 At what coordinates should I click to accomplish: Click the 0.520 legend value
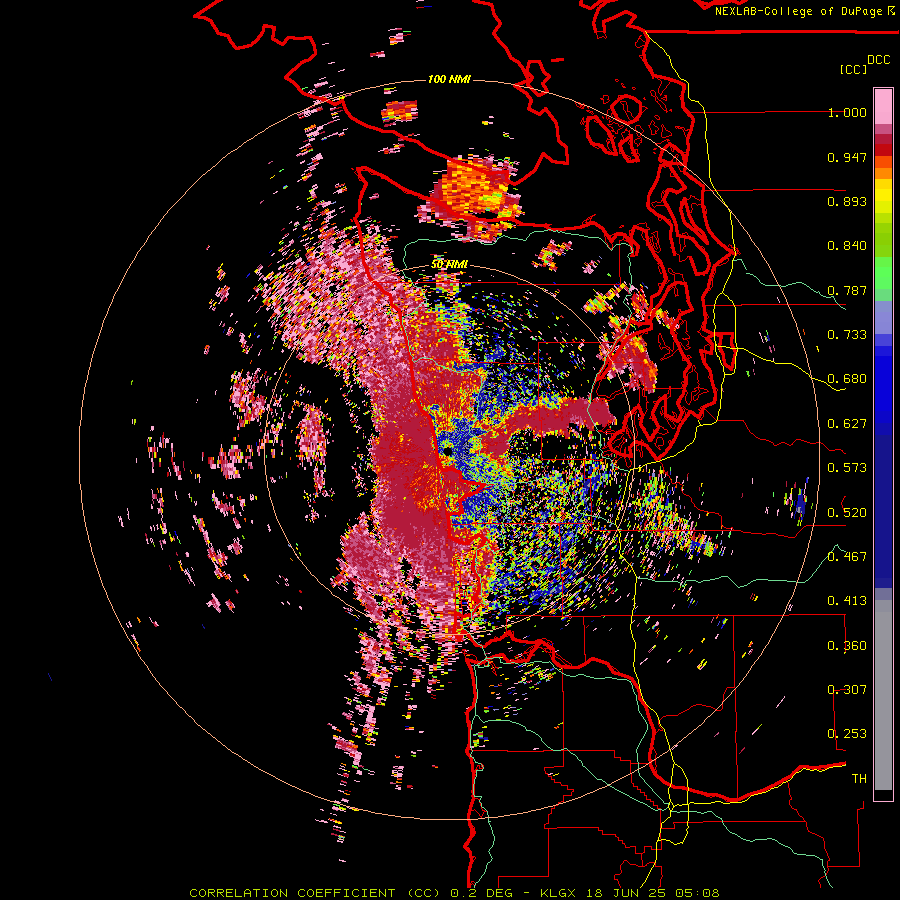click(847, 512)
